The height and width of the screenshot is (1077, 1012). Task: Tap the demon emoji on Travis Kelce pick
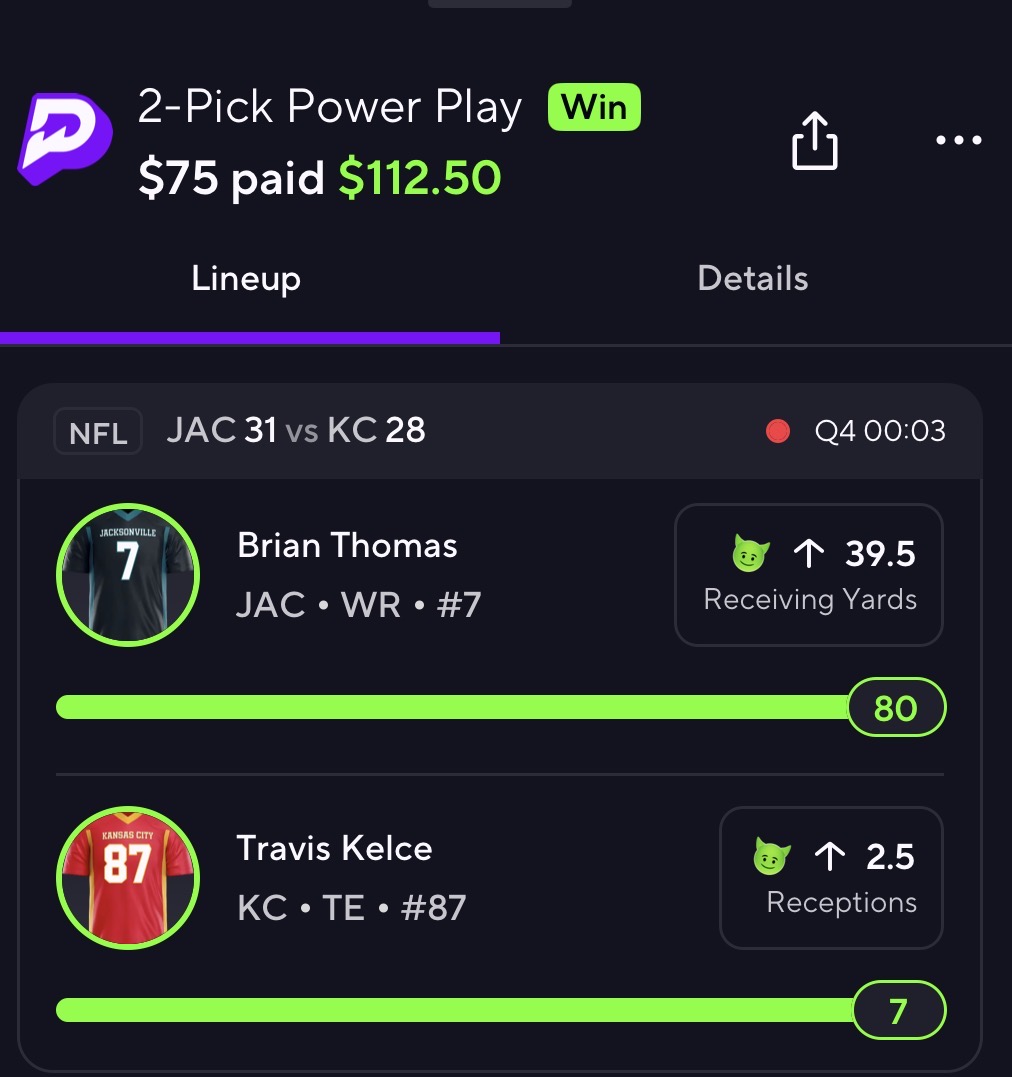tap(771, 857)
